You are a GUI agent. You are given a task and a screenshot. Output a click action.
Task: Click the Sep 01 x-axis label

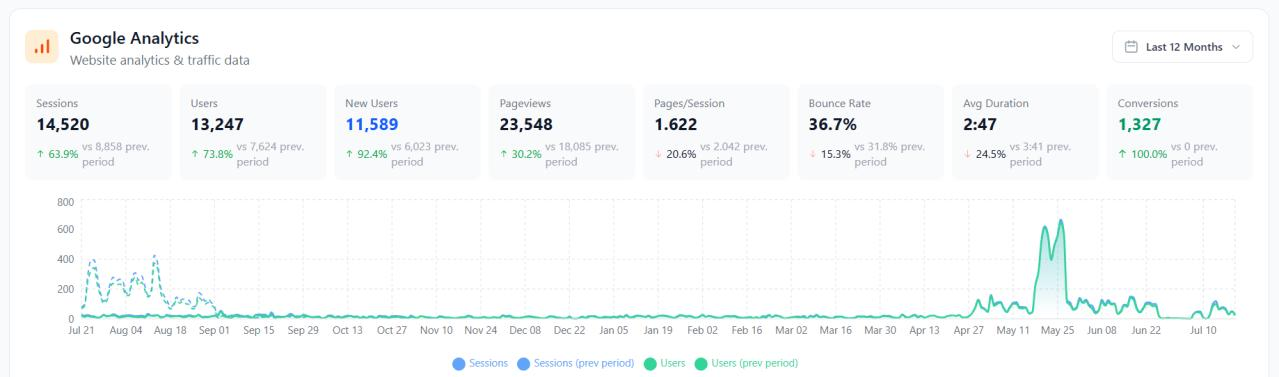click(213, 330)
